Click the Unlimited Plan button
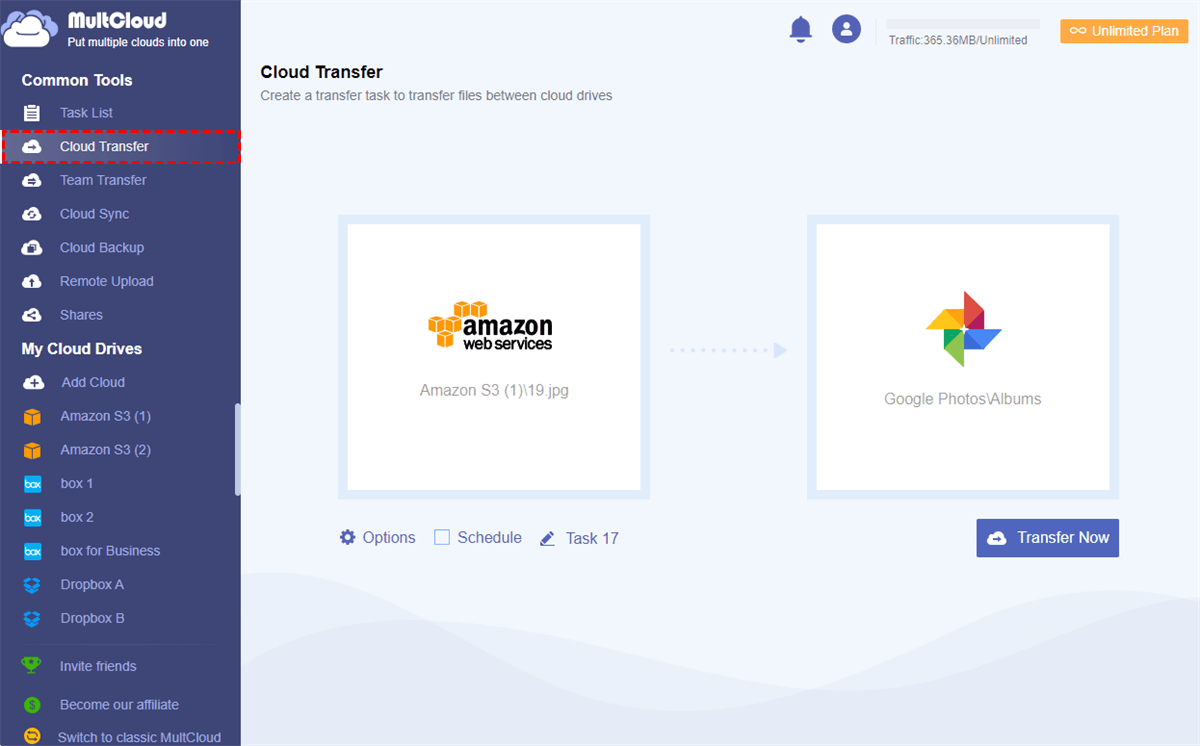 click(1124, 31)
